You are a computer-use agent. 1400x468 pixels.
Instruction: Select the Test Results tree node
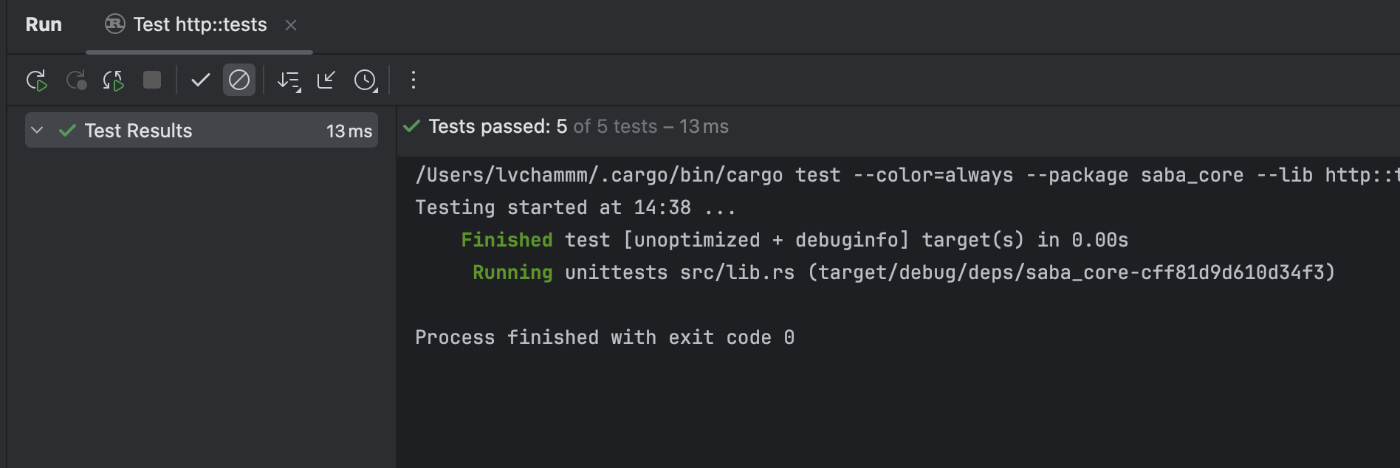138,130
